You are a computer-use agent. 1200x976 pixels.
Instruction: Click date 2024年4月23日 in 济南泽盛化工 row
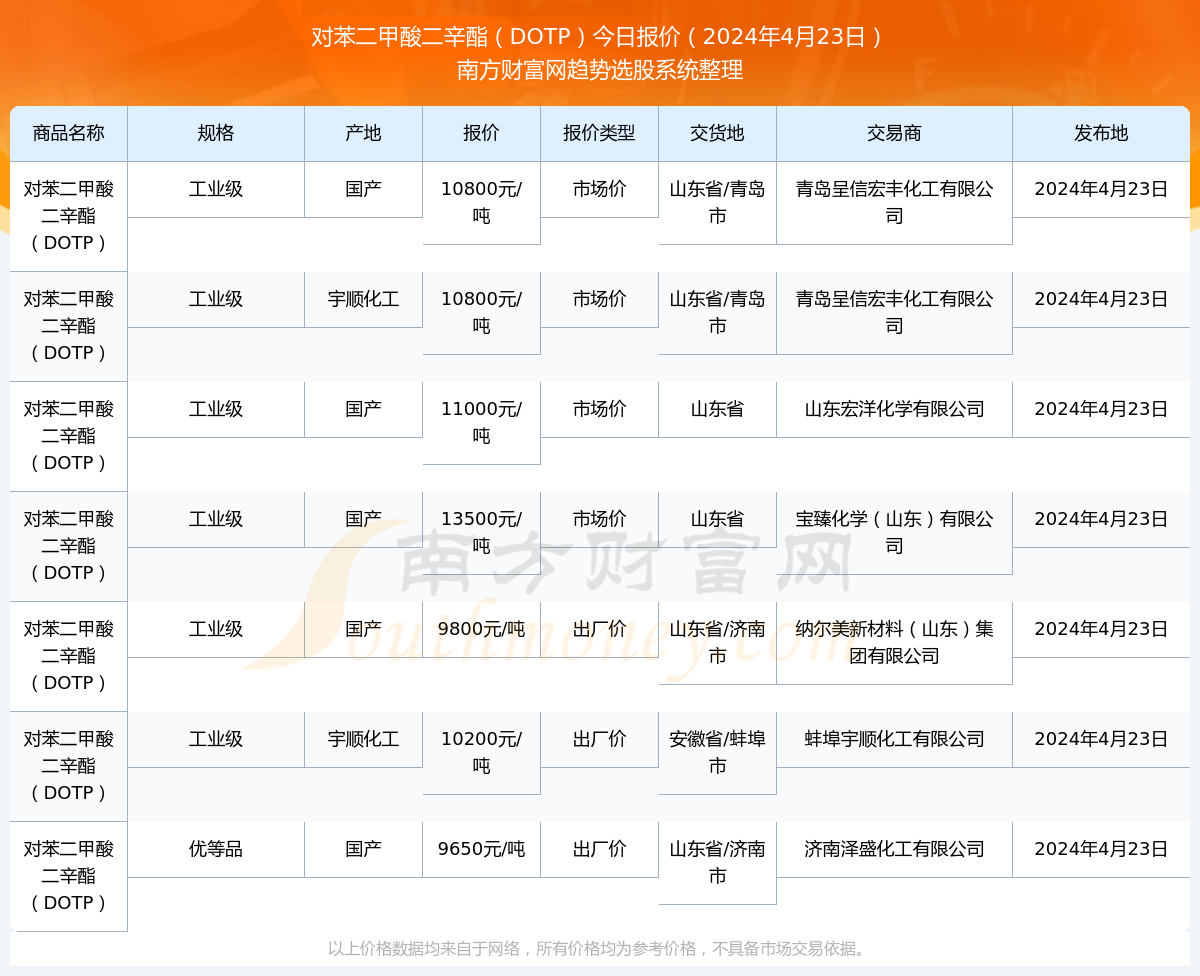(1101, 849)
